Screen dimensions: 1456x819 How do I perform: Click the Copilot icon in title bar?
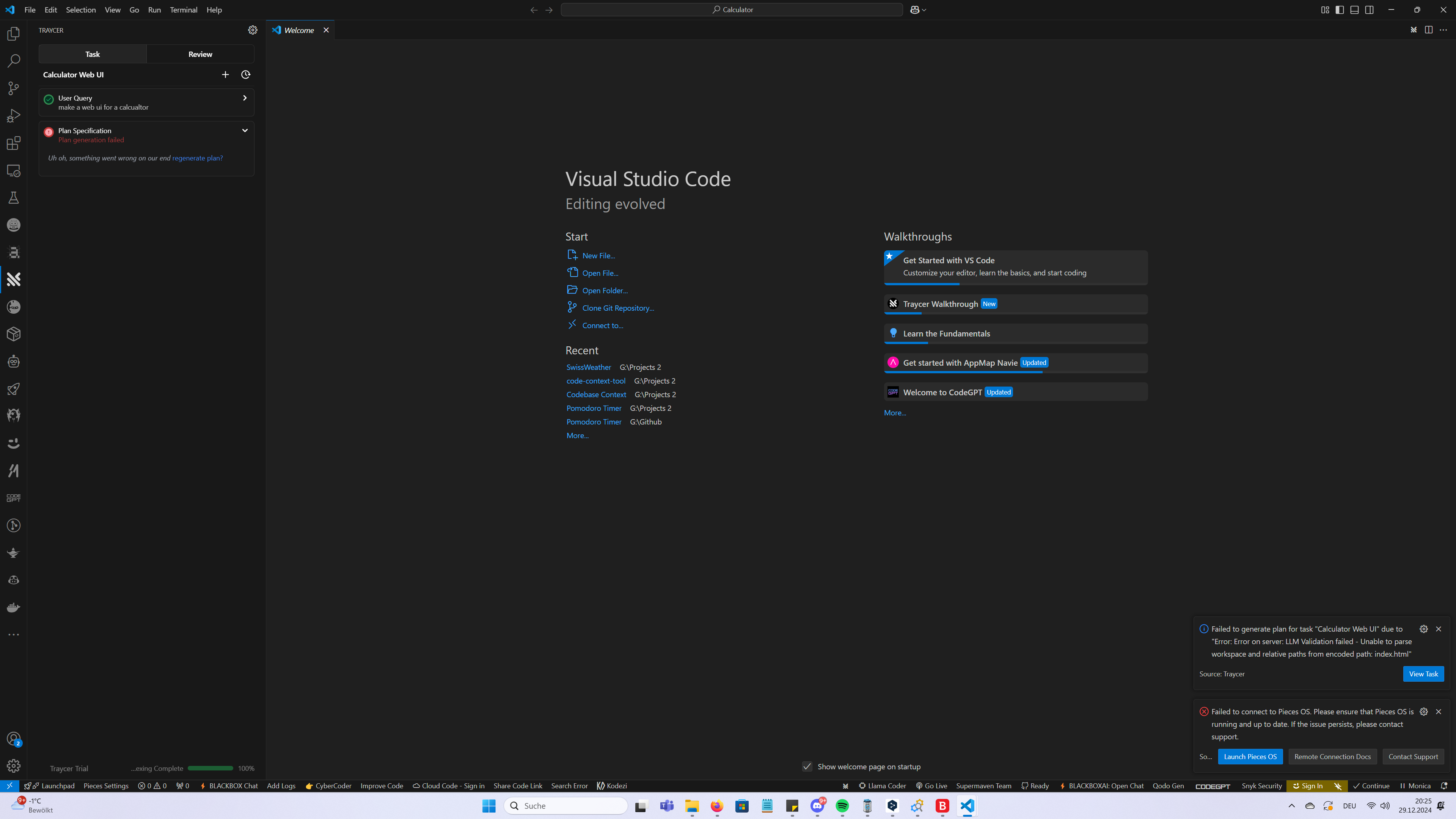coord(914,9)
